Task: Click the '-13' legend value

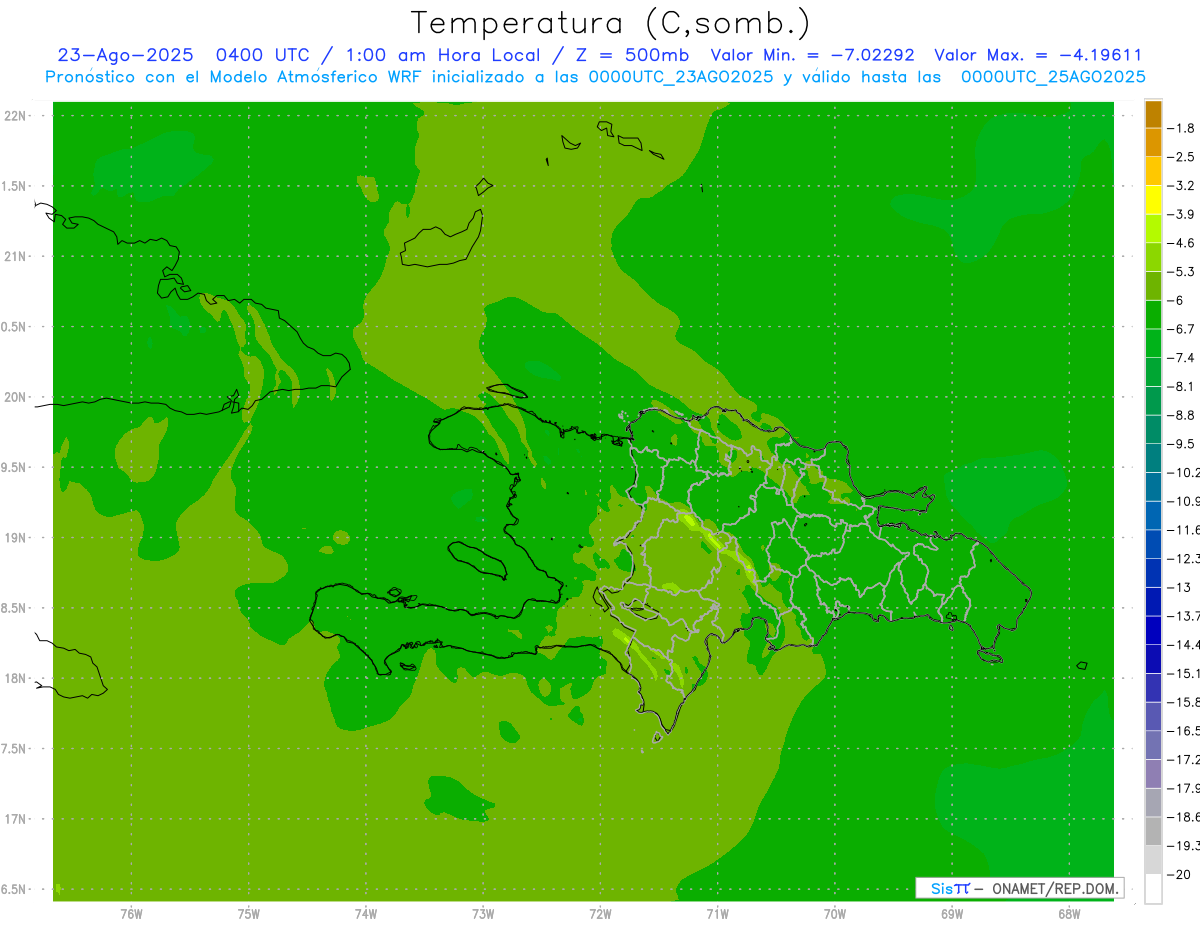Action: coord(1179,587)
